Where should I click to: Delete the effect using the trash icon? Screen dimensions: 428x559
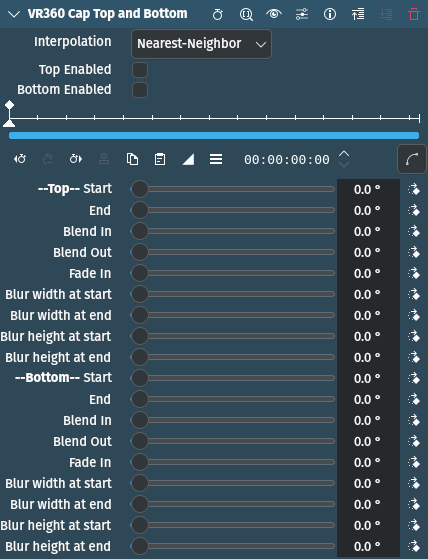pyautogui.click(x=414, y=14)
